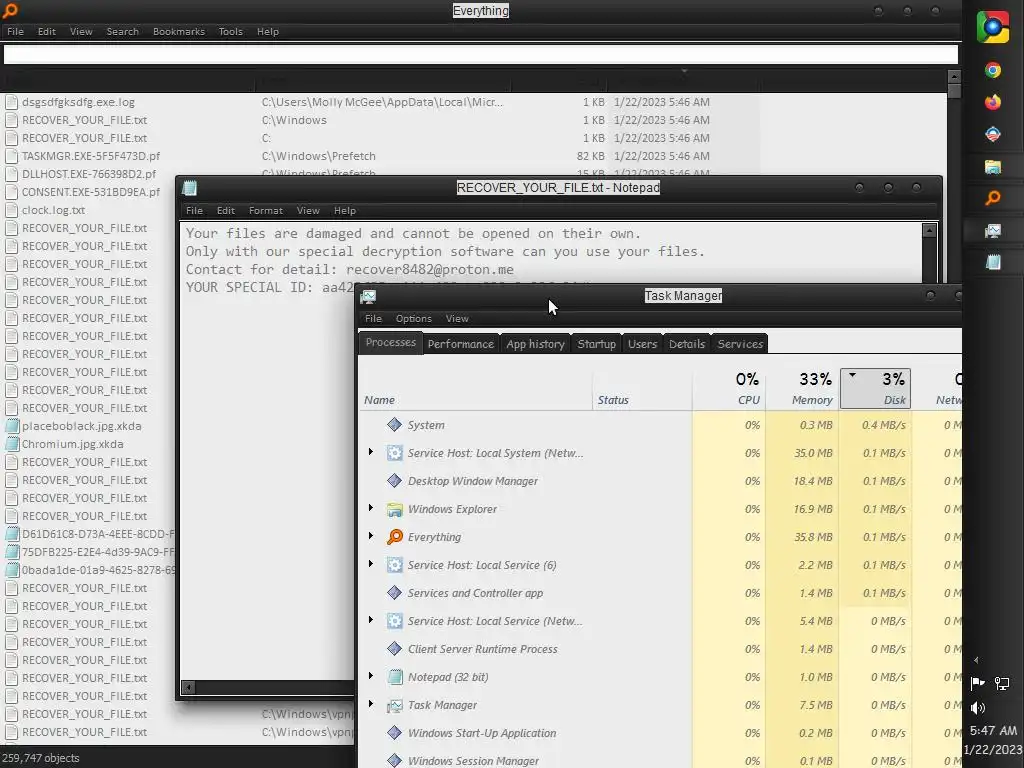
Task: Expand Service Host: Local Service (6) group
Action: (371, 564)
